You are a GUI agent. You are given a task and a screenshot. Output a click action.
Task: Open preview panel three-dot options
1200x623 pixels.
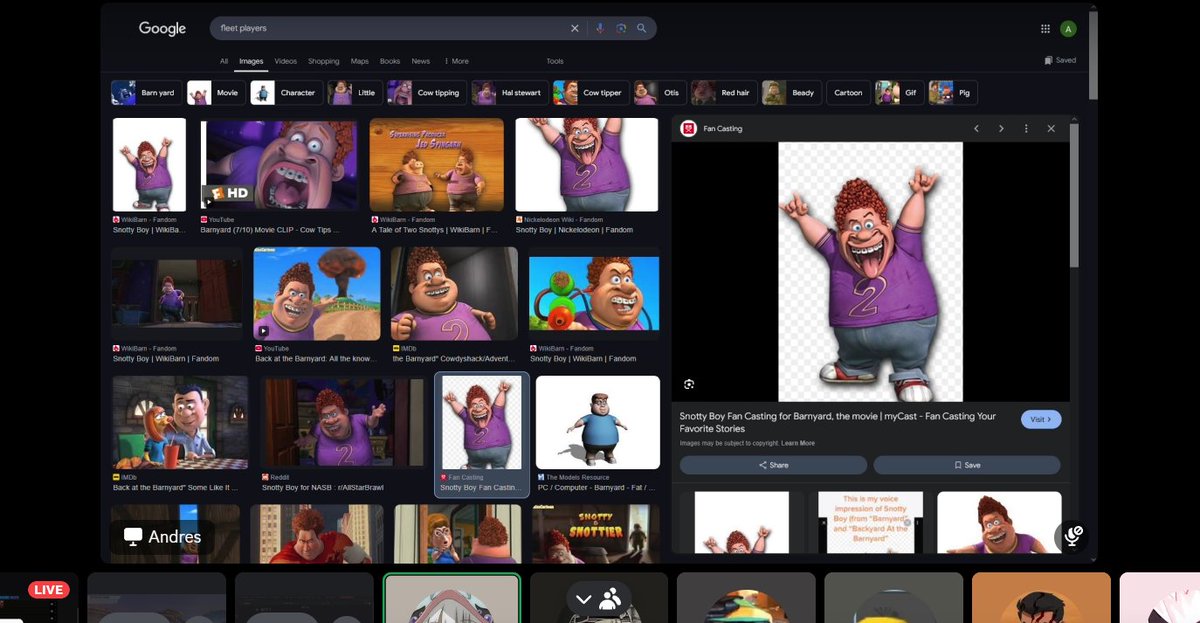point(1026,128)
